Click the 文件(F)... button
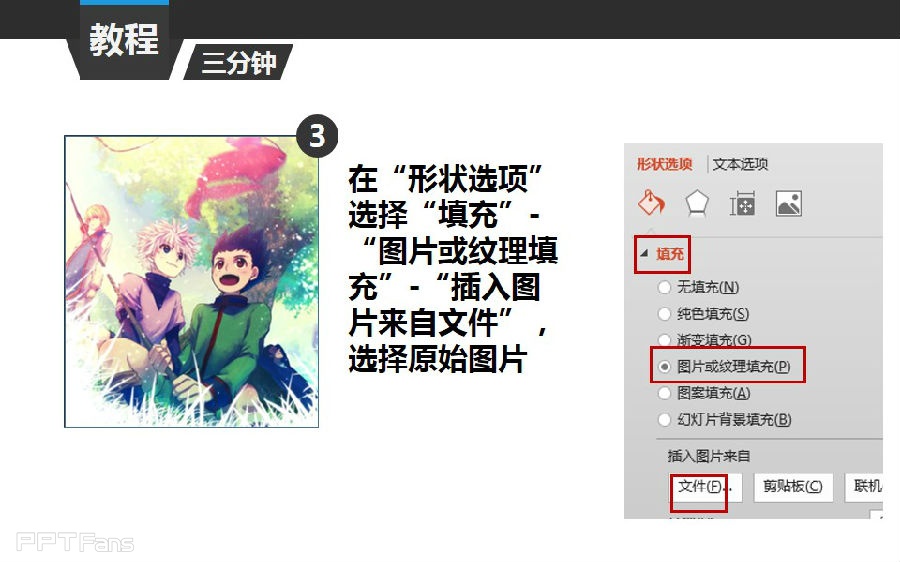900x562 pixels. [705, 487]
